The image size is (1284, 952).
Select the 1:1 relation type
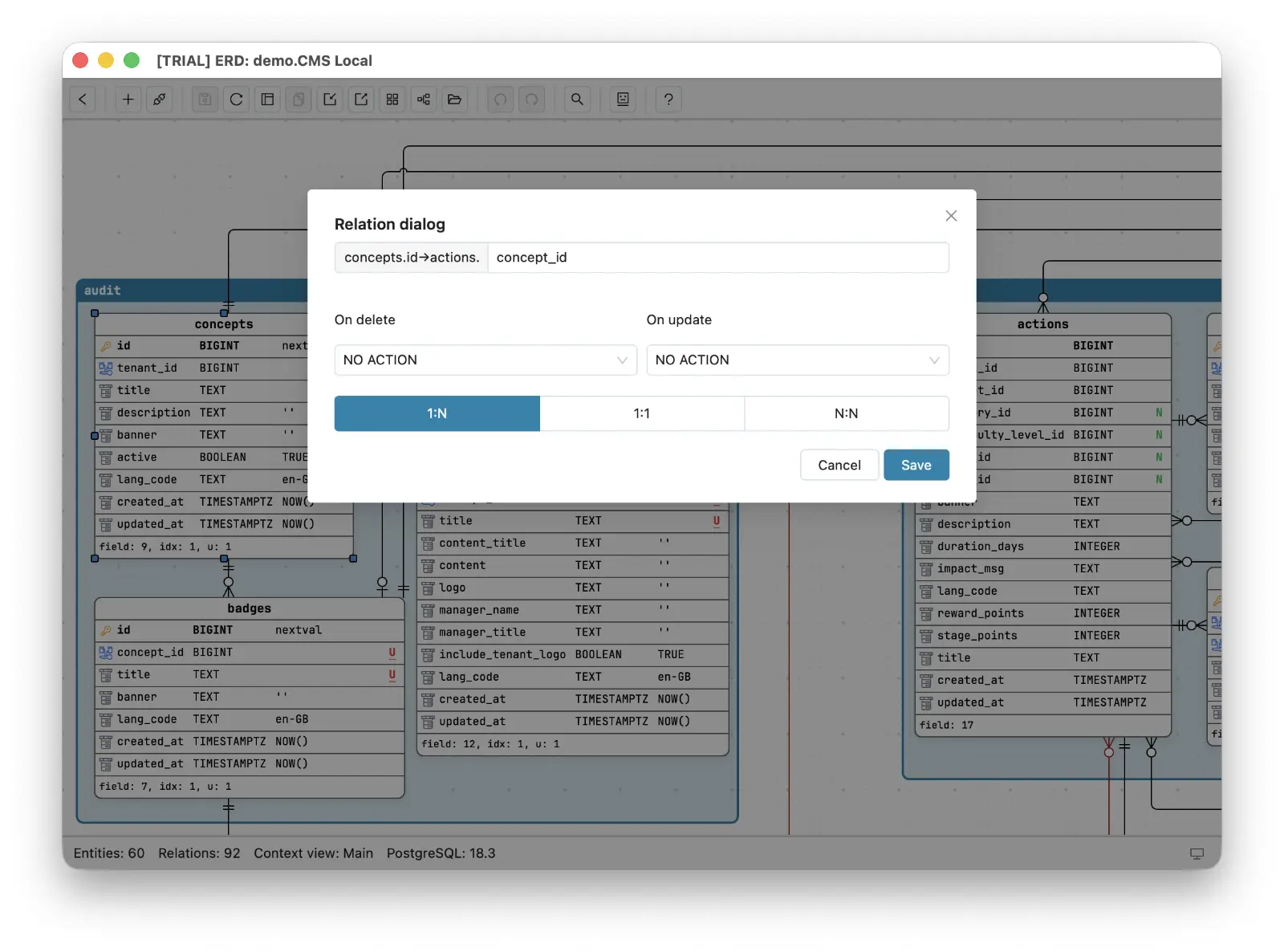point(642,413)
